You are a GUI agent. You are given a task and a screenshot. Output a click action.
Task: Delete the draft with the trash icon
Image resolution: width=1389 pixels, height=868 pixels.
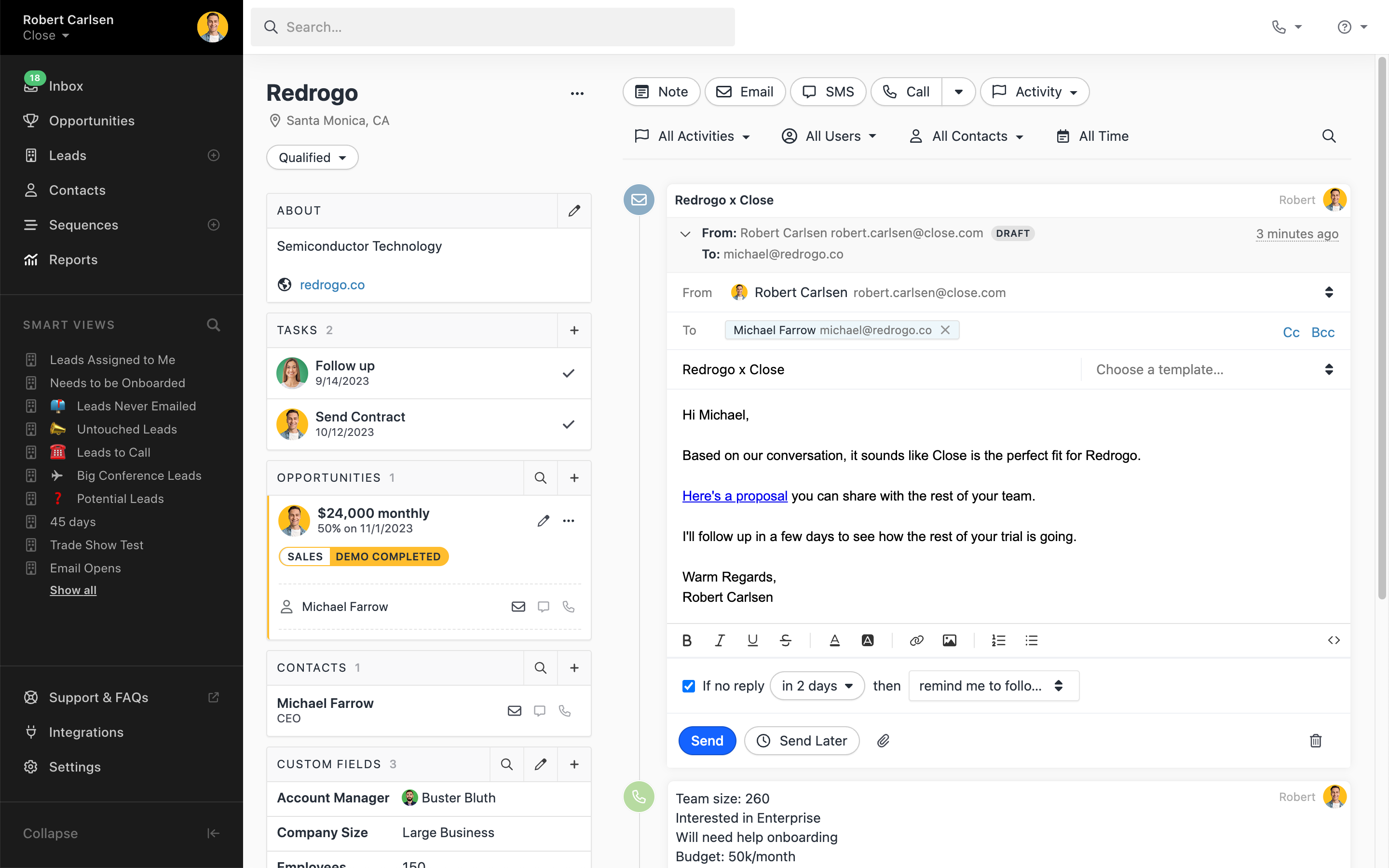pyautogui.click(x=1316, y=741)
